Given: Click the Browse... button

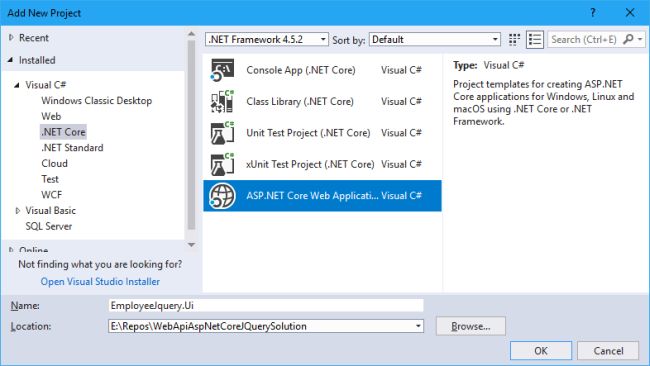Looking at the screenshot, I should (x=471, y=326).
